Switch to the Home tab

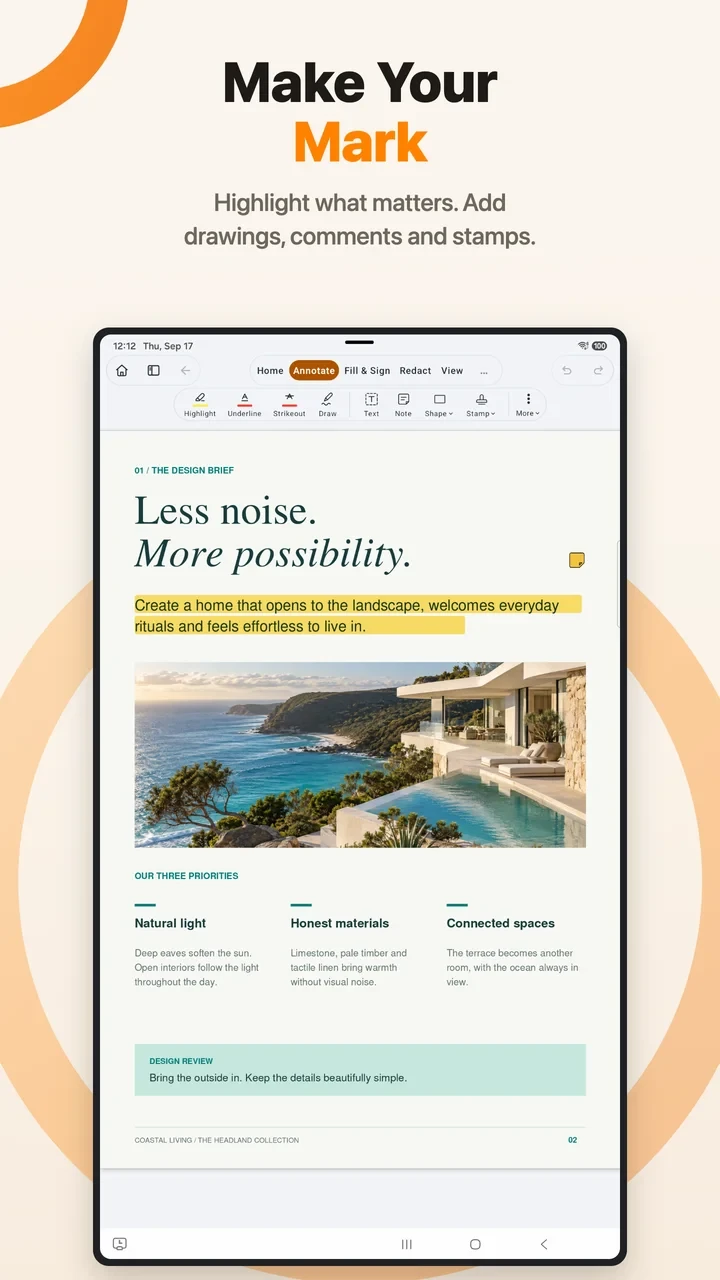pos(270,371)
